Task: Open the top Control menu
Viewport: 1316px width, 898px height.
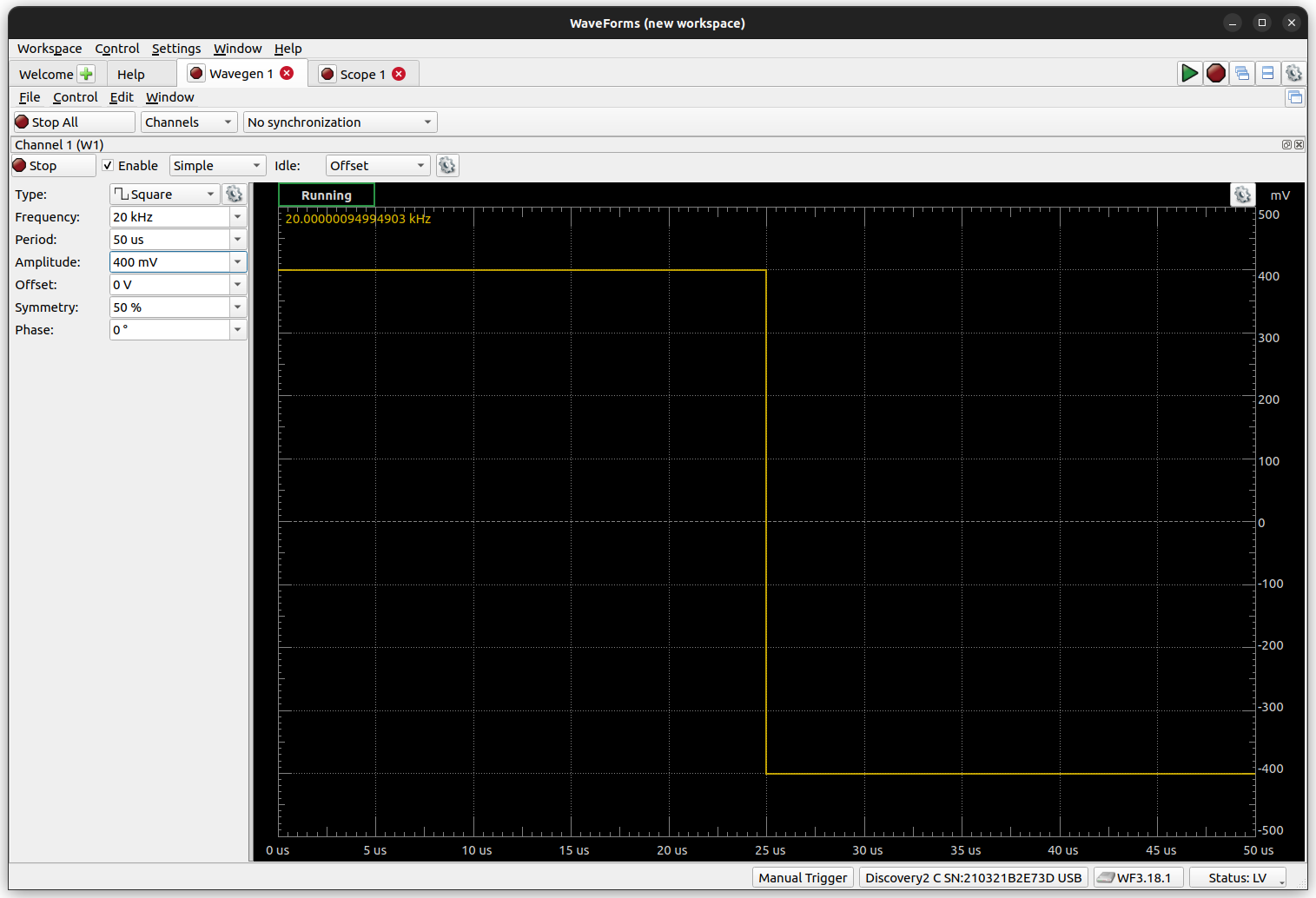Action: click(x=117, y=49)
